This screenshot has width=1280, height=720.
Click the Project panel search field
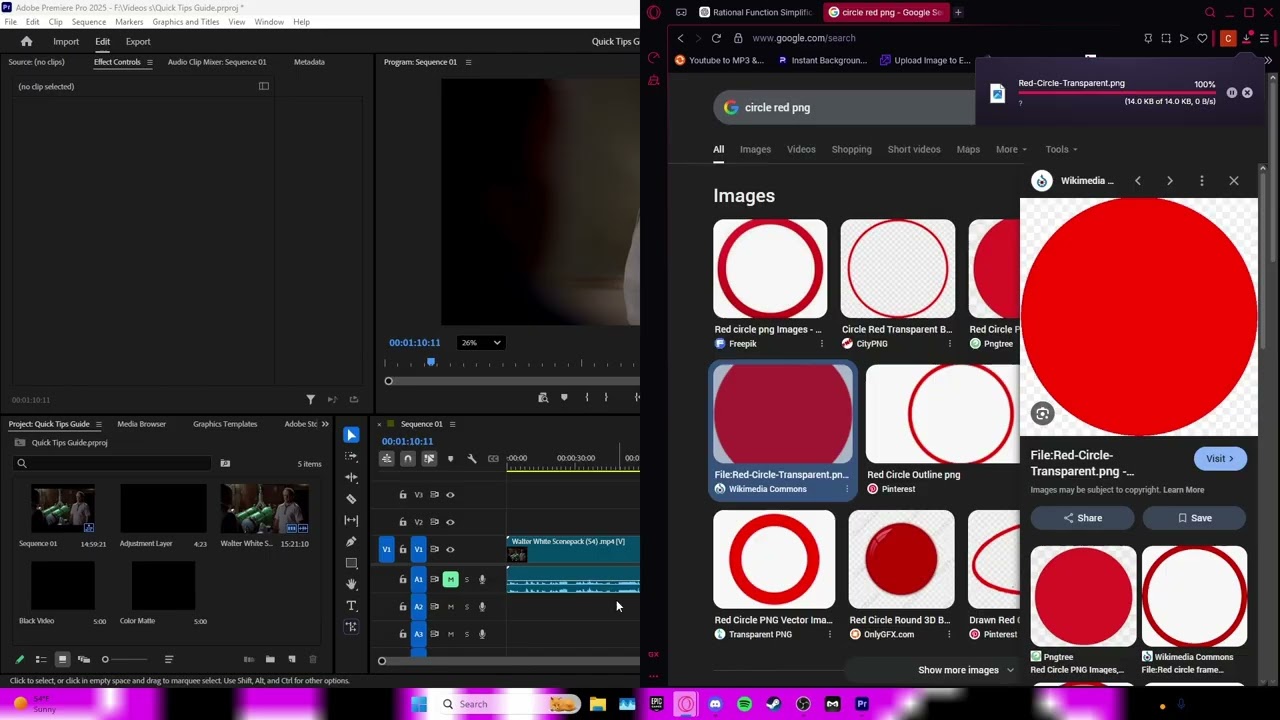click(113, 464)
